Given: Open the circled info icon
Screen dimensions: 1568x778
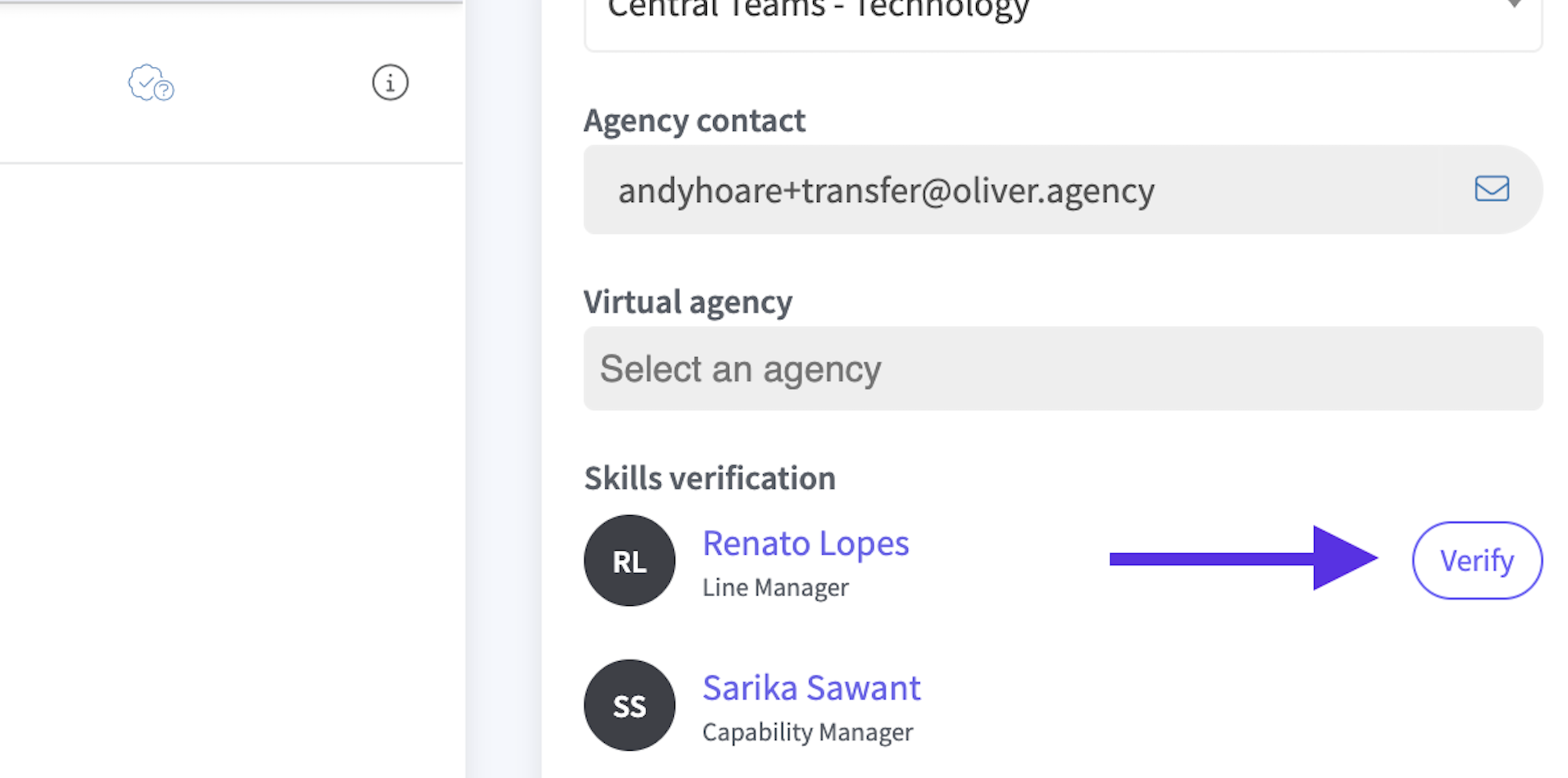Looking at the screenshot, I should (390, 82).
